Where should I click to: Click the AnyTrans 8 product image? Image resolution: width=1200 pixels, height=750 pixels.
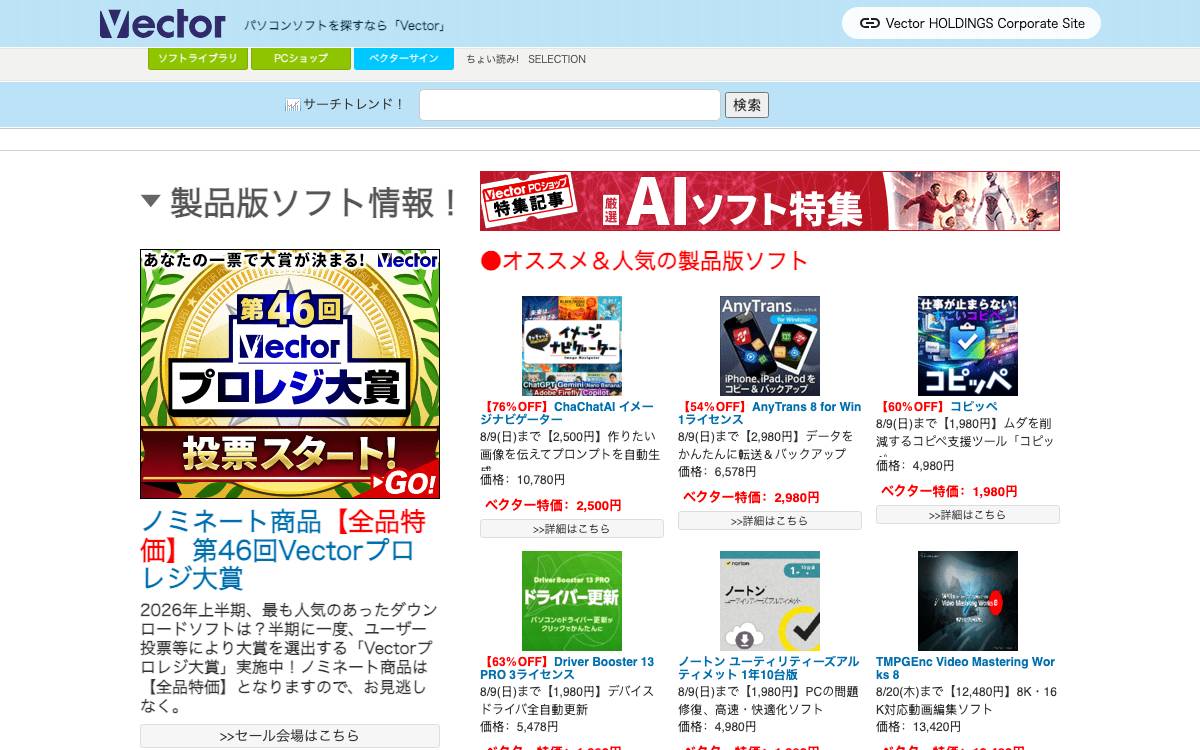[770, 346]
